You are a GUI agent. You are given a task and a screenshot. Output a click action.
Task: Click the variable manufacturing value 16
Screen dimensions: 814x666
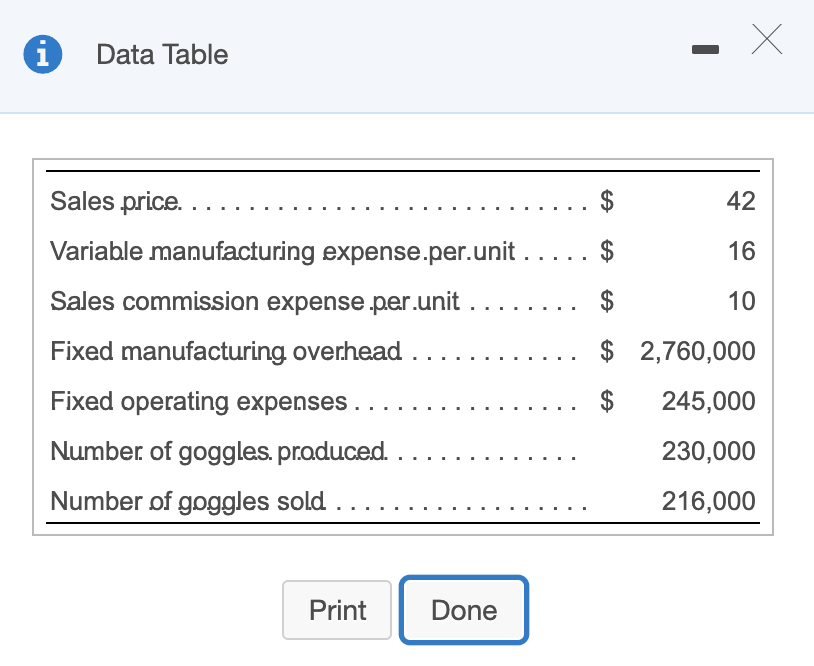741,251
